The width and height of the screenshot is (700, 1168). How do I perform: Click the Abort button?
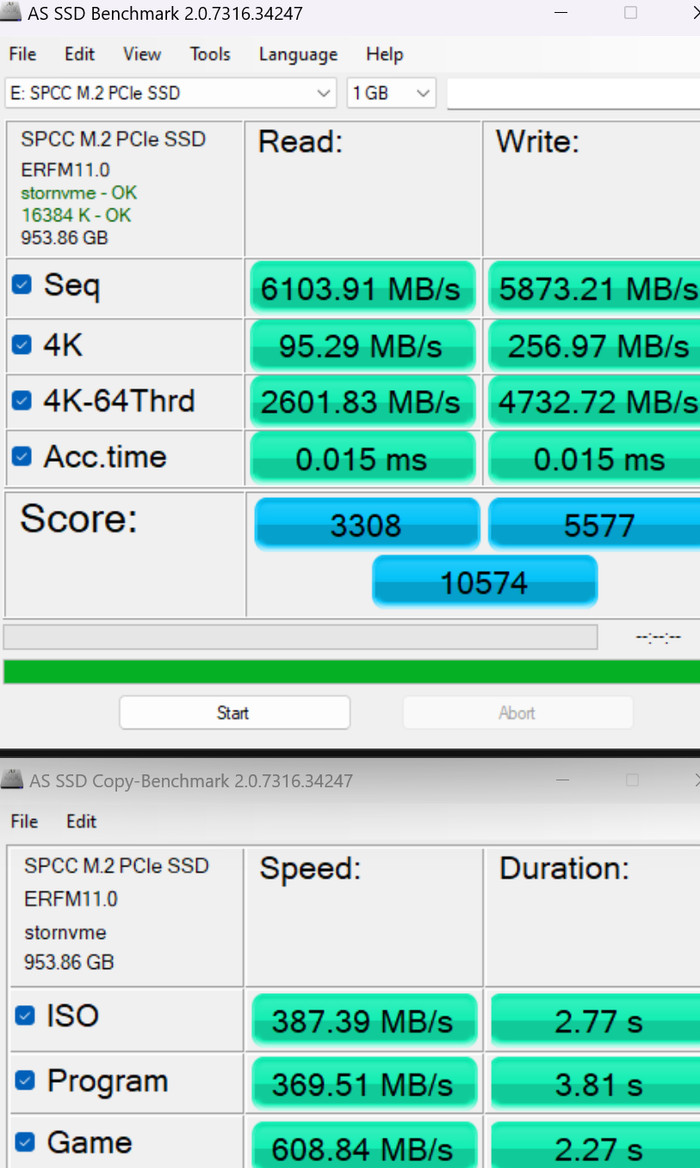coord(517,713)
